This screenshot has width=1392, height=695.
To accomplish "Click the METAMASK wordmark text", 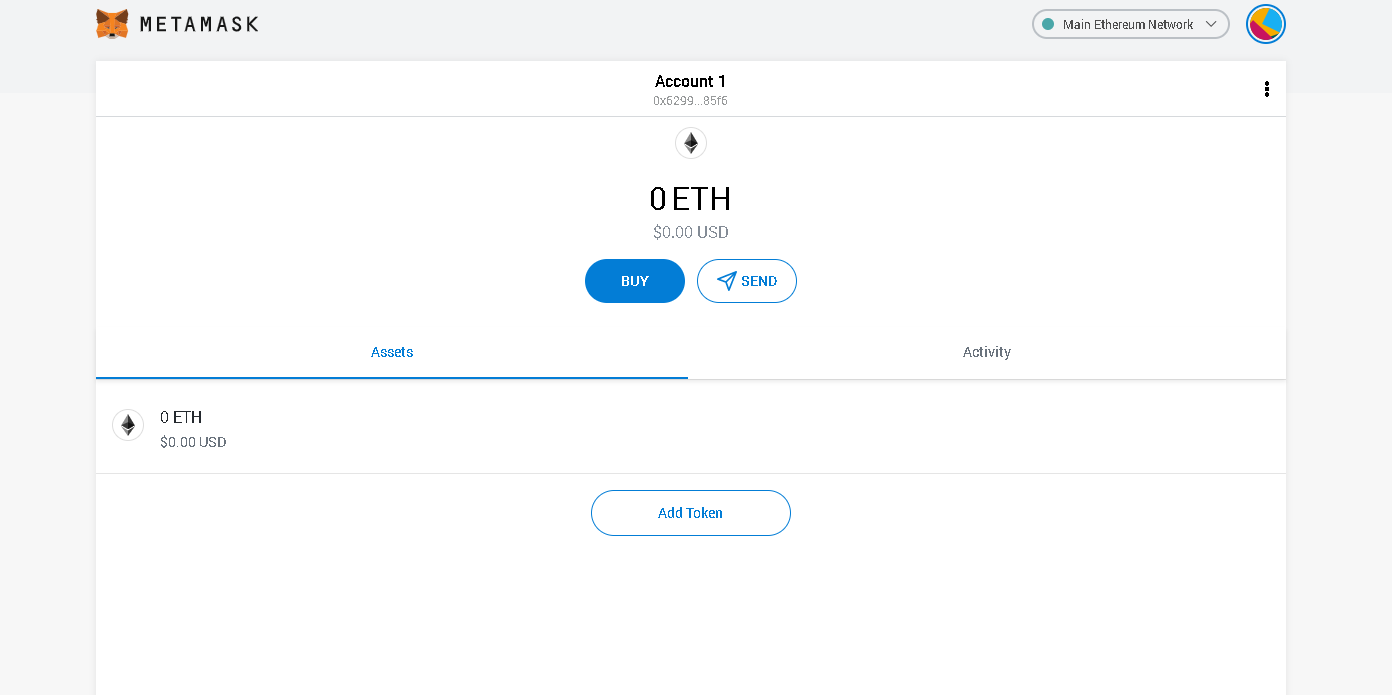I will coord(199,24).
